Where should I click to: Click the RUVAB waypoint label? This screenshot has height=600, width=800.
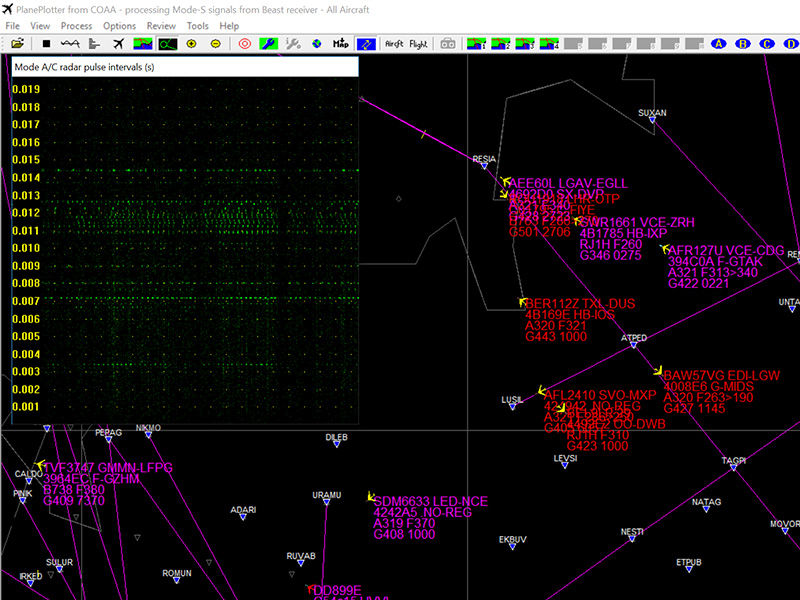[x=301, y=556]
